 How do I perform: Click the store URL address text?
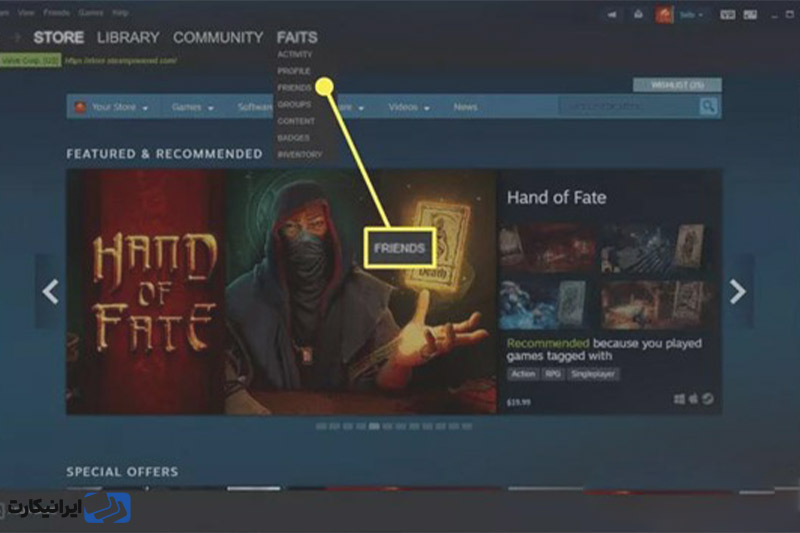120,60
